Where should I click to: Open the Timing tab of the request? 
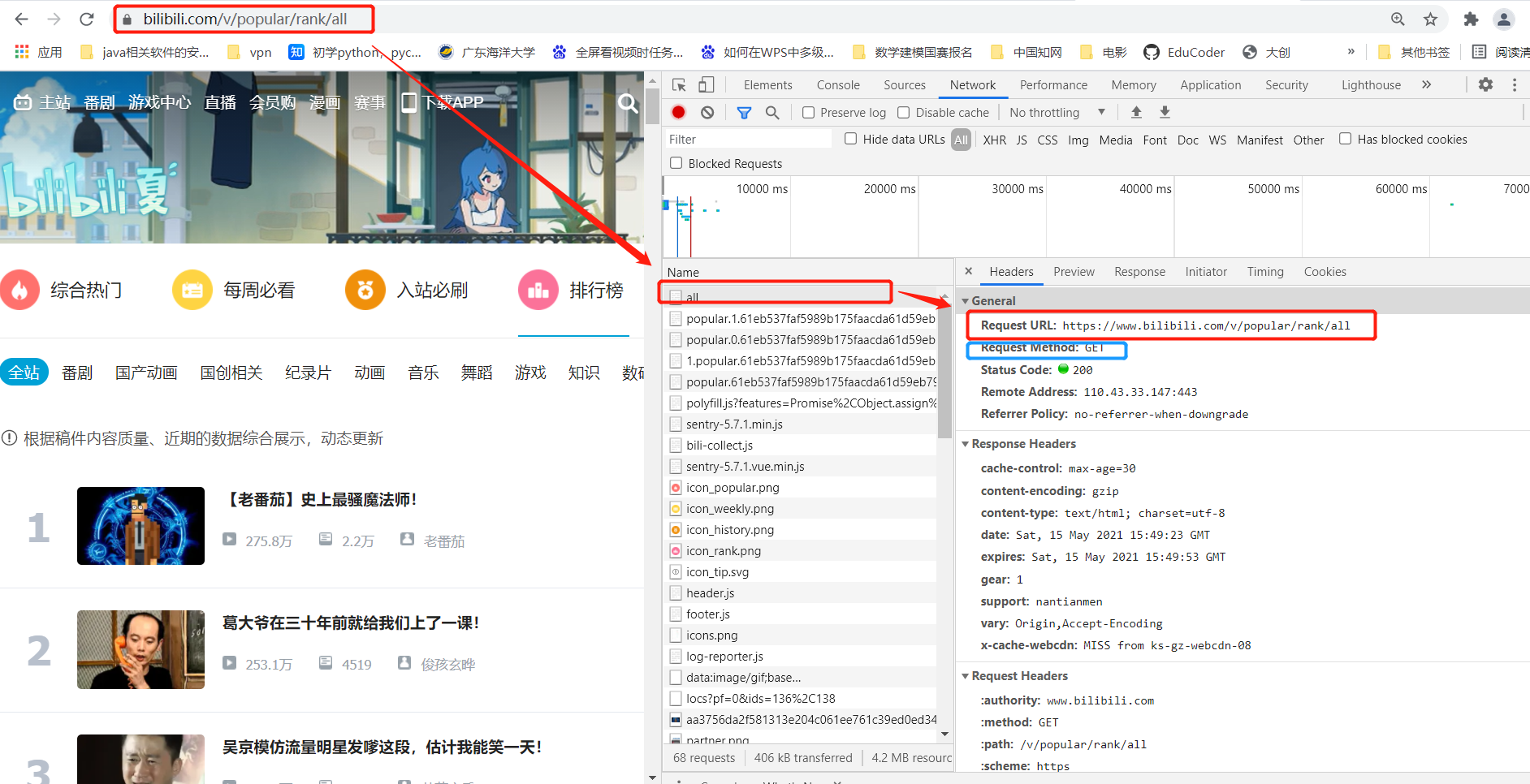pos(1265,272)
